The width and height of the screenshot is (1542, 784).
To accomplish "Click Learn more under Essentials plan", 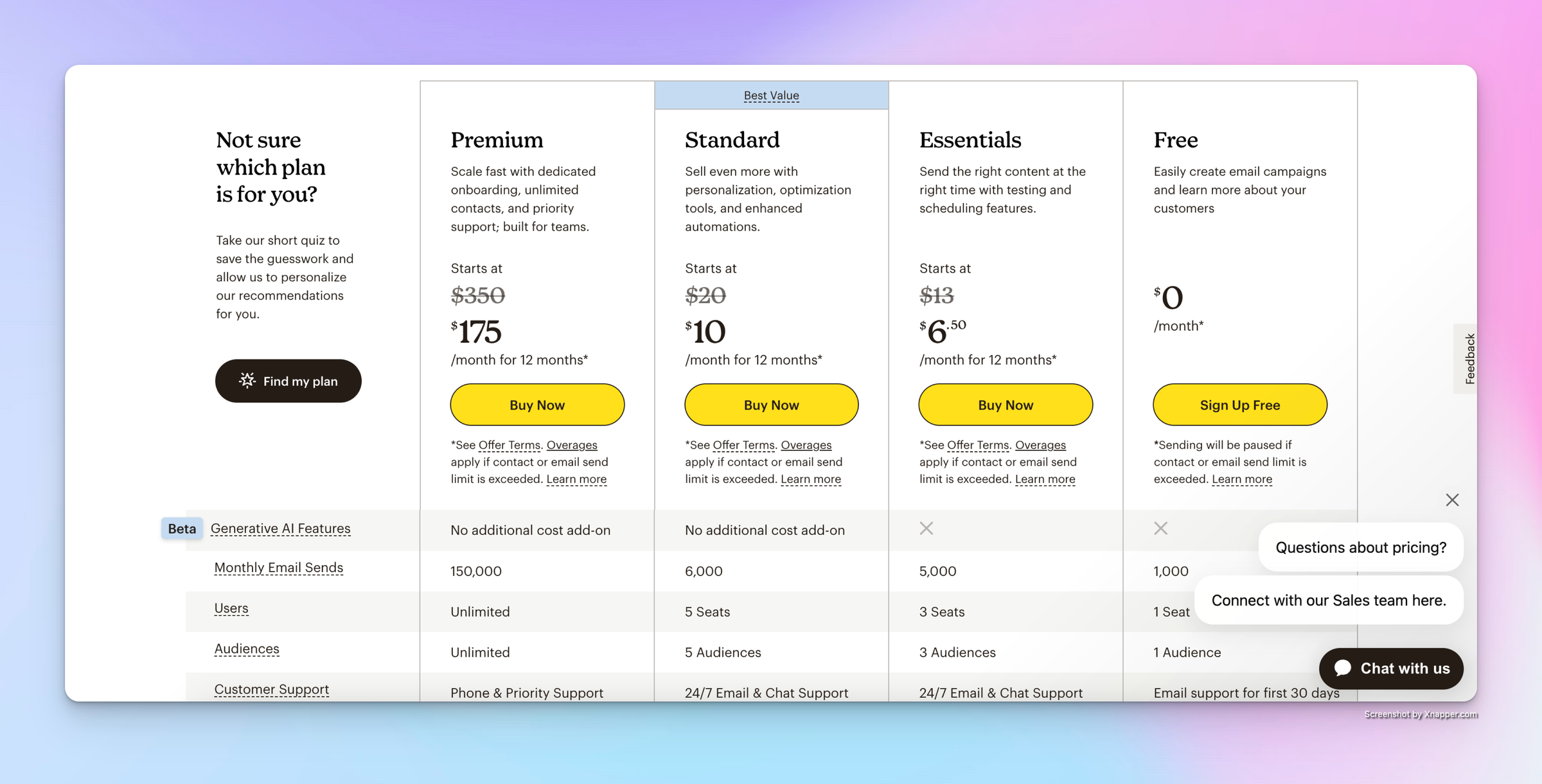I will pyautogui.click(x=1045, y=479).
